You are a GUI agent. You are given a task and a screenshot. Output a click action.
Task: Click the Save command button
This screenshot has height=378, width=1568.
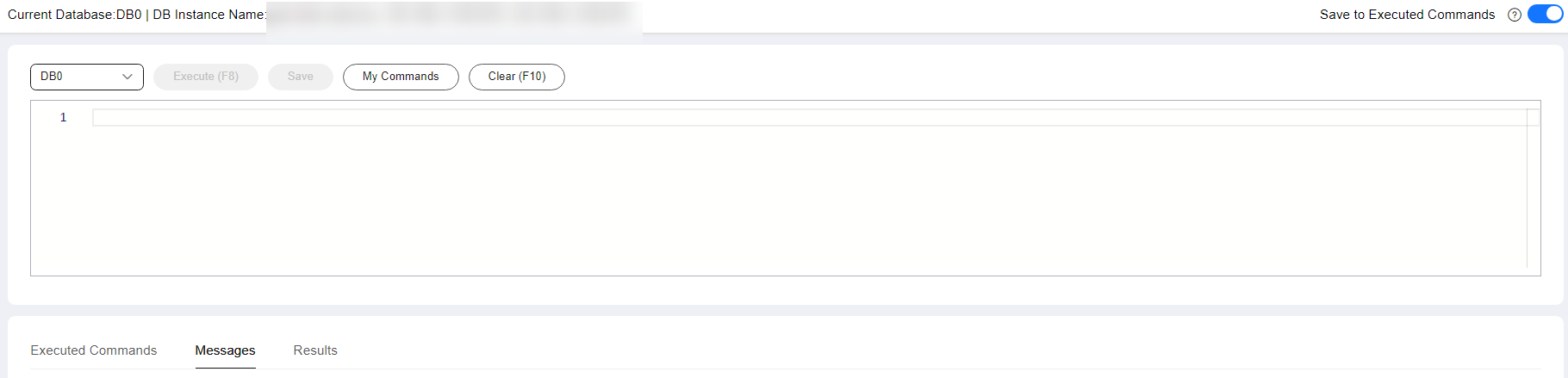pos(301,77)
